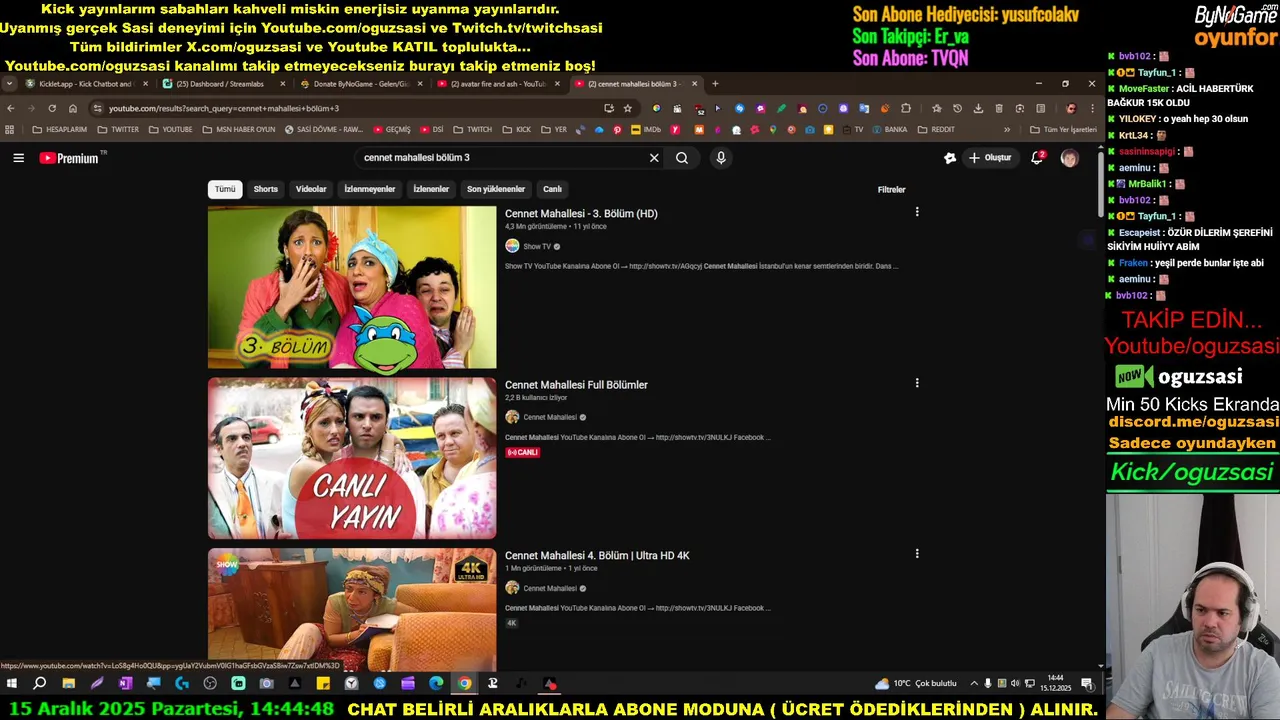Open File Explorer from the taskbar
Screen dimensions: 1280x720
[x=68, y=684]
